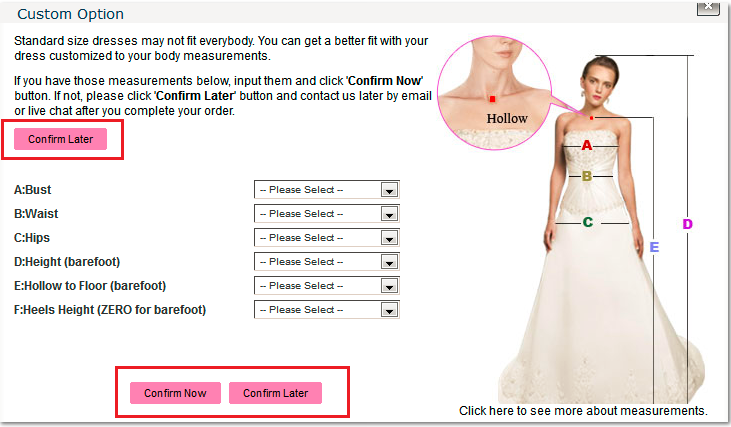
Task: Click the B waist marker on the model
Action: (x=587, y=176)
